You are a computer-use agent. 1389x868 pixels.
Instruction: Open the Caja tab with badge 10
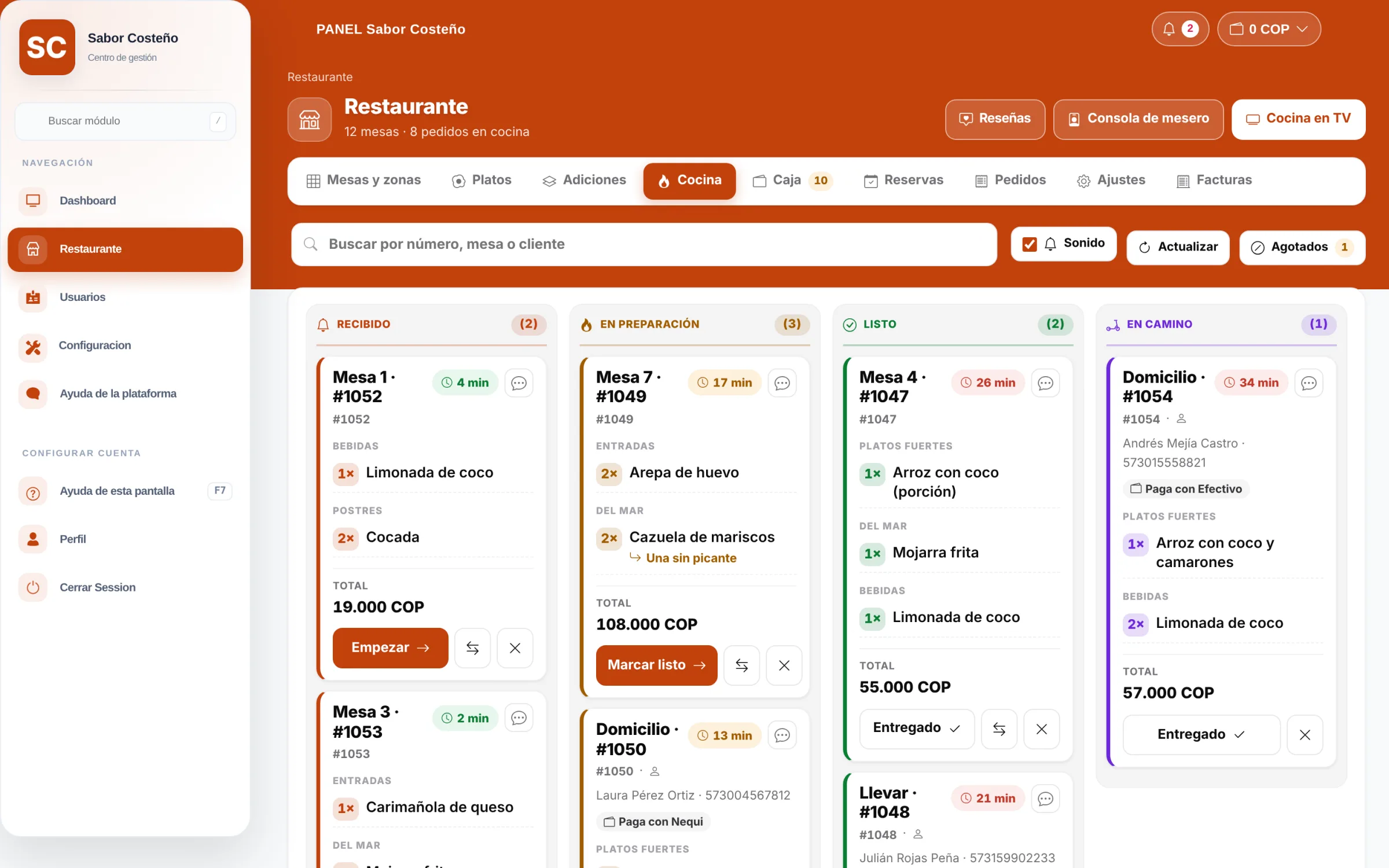tap(792, 181)
